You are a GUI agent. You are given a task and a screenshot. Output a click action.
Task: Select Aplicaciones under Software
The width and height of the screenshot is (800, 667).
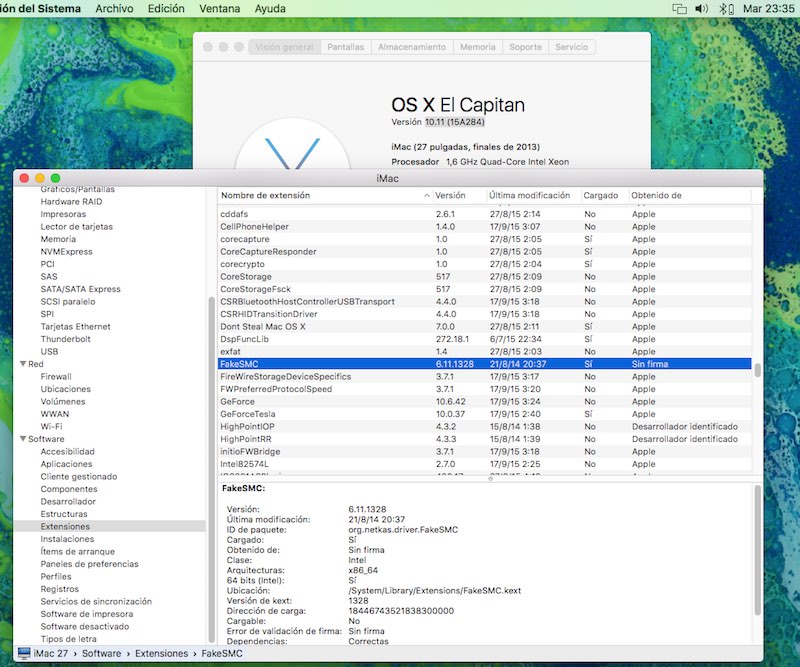(66, 464)
